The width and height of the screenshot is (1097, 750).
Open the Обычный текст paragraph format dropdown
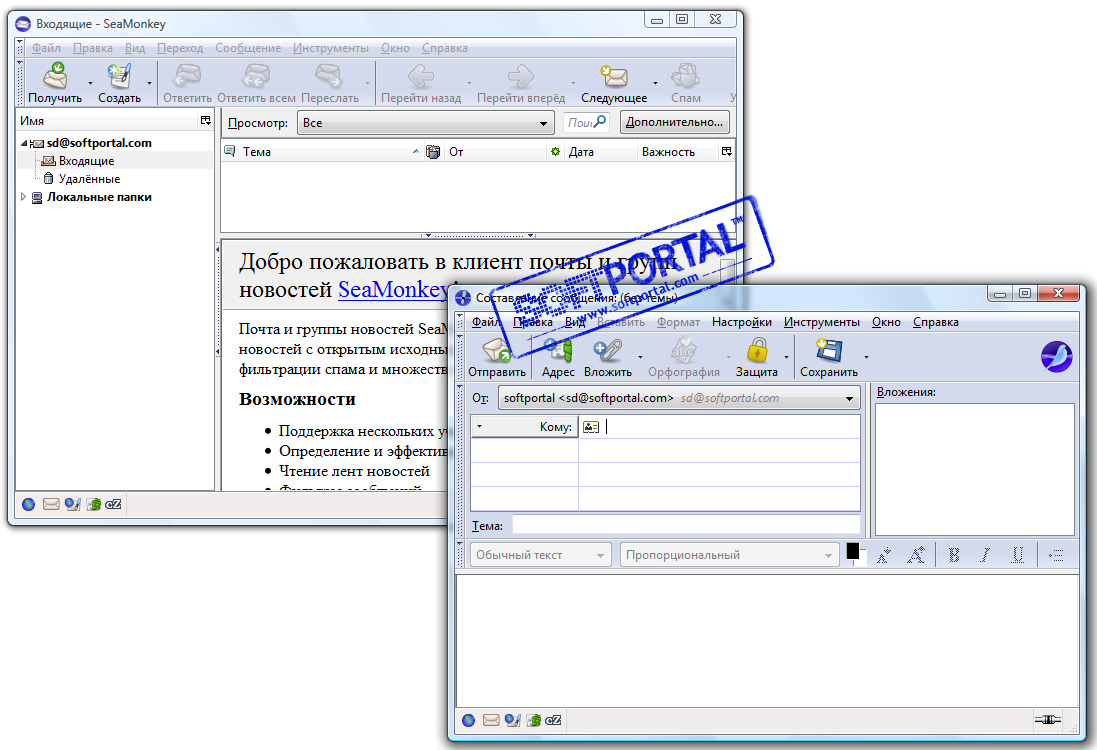[540, 555]
